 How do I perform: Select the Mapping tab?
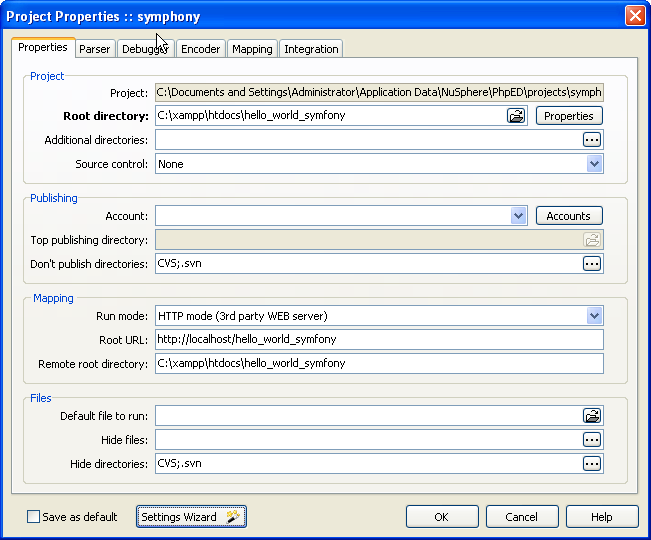tap(251, 49)
